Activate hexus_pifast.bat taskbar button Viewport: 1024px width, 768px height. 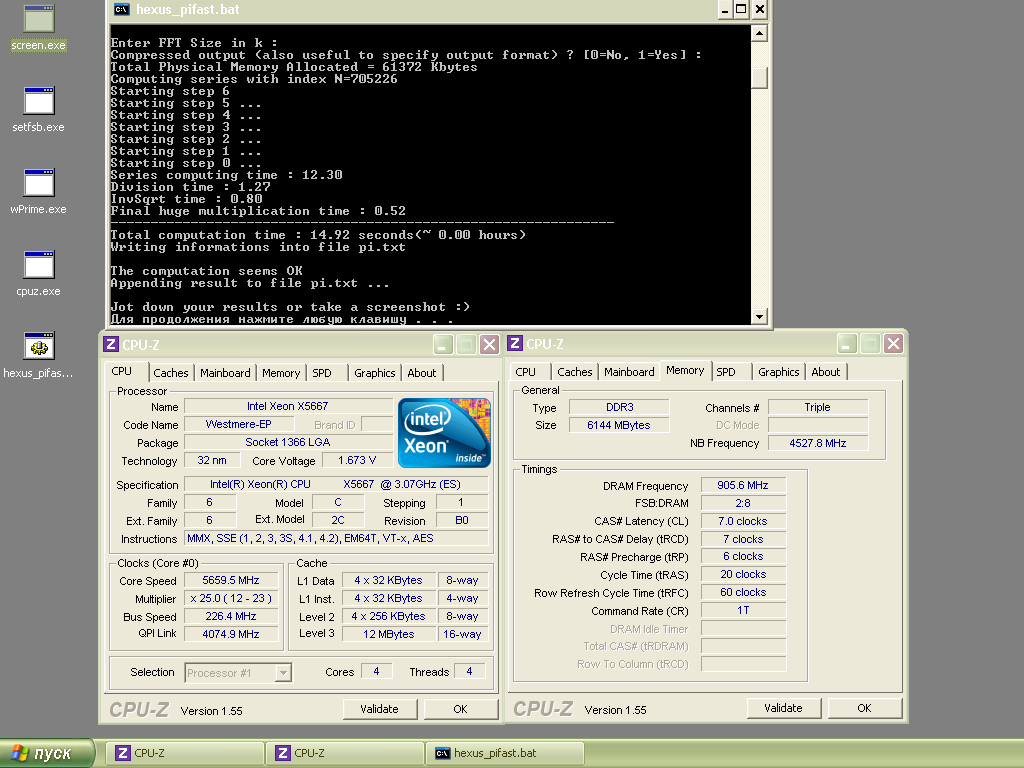pyautogui.click(x=505, y=753)
